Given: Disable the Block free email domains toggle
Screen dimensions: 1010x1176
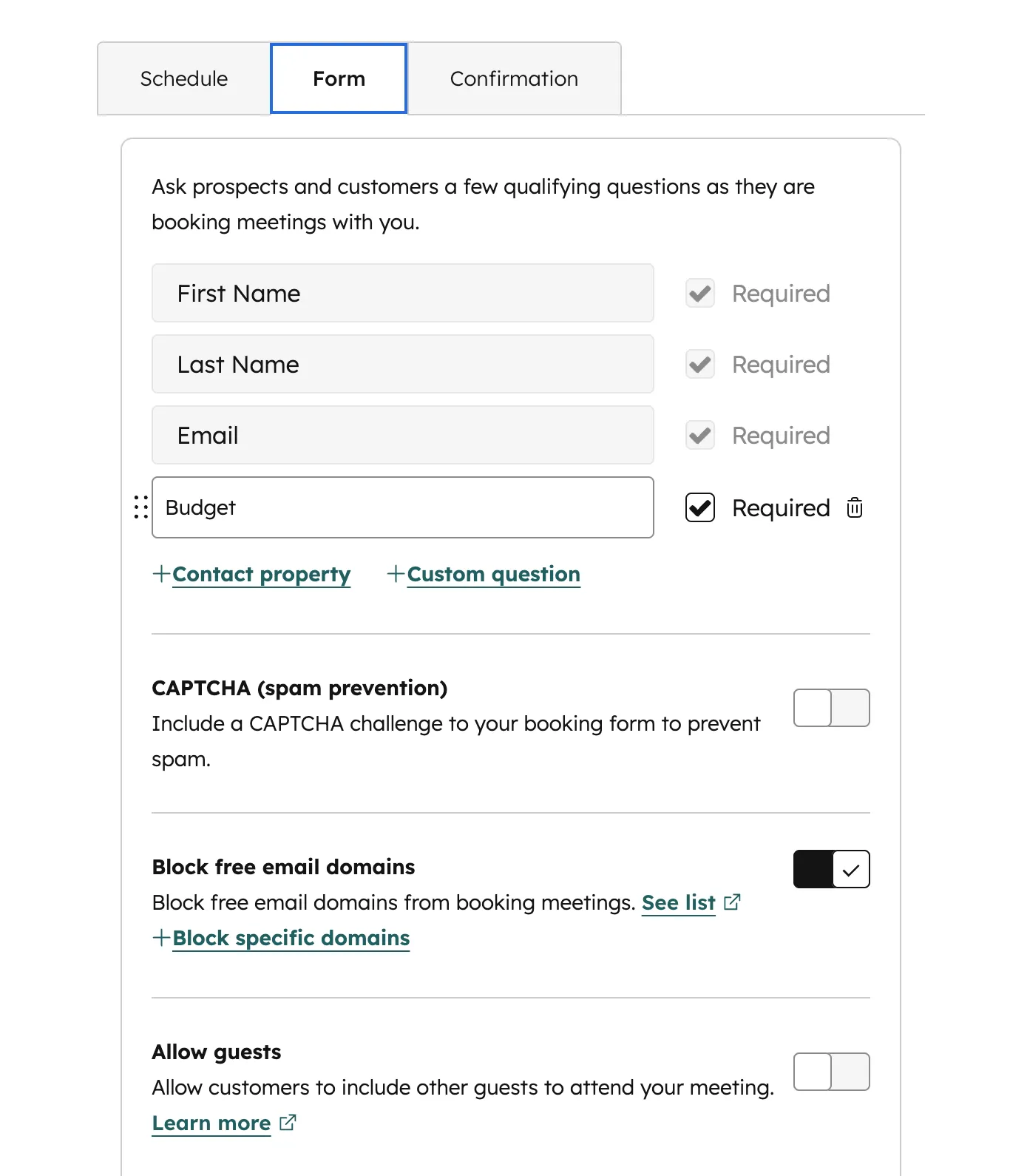Looking at the screenshot, I should pos(831,869).
